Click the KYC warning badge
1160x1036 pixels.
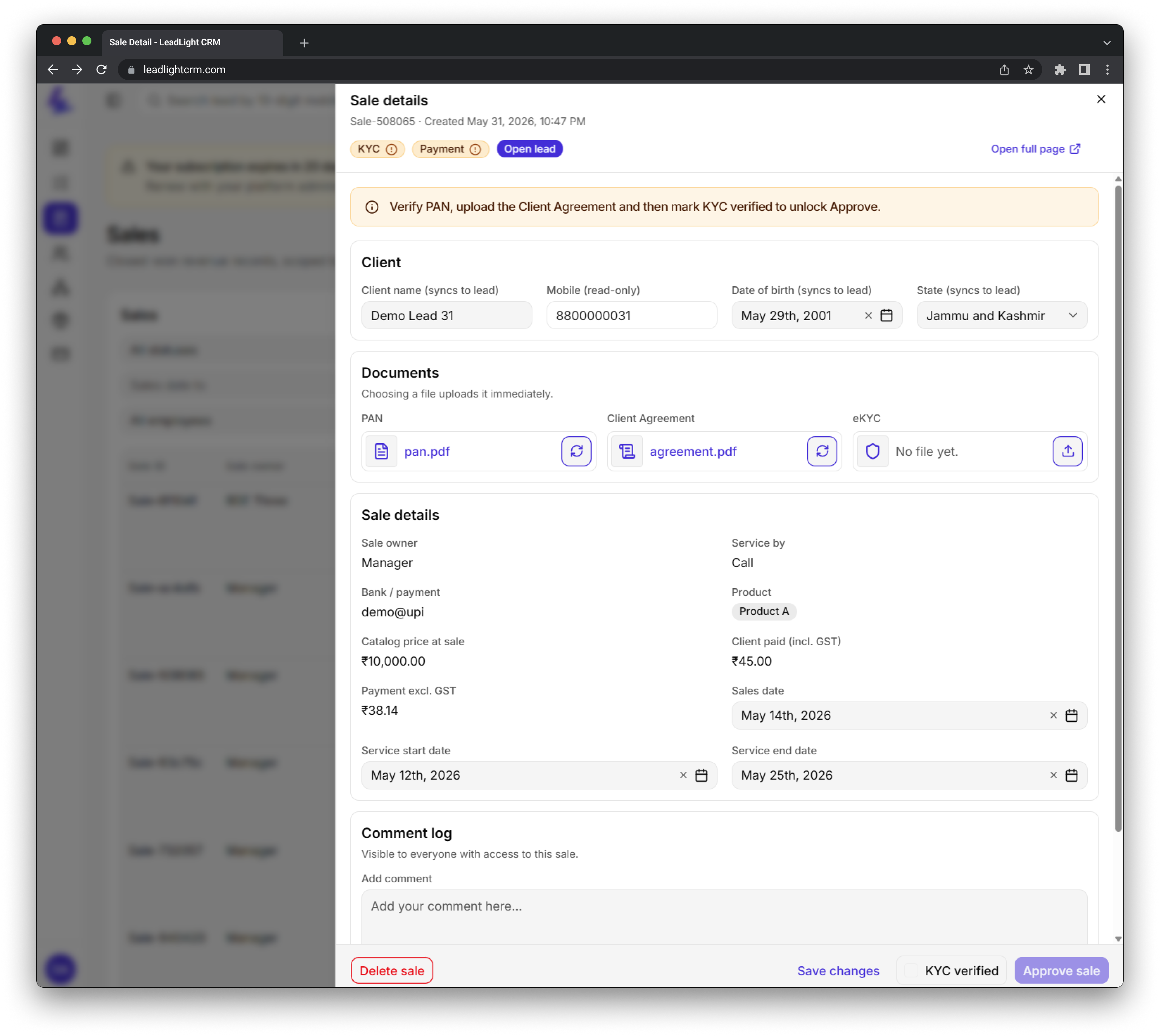[377, 149]
